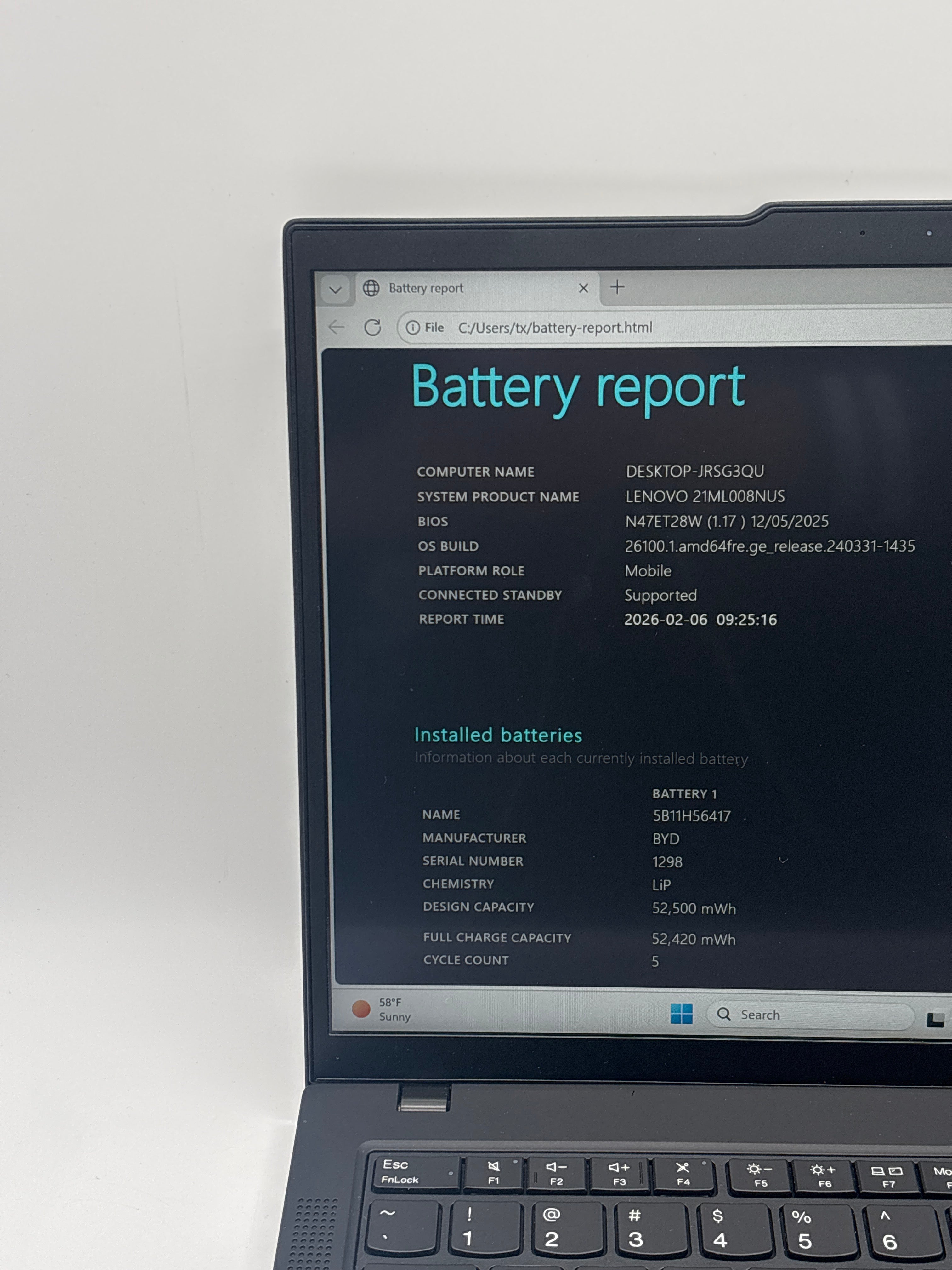Viewport: 952px width, 1270px height.
Task: Select serial number value 1298
Action: [667, 862]
